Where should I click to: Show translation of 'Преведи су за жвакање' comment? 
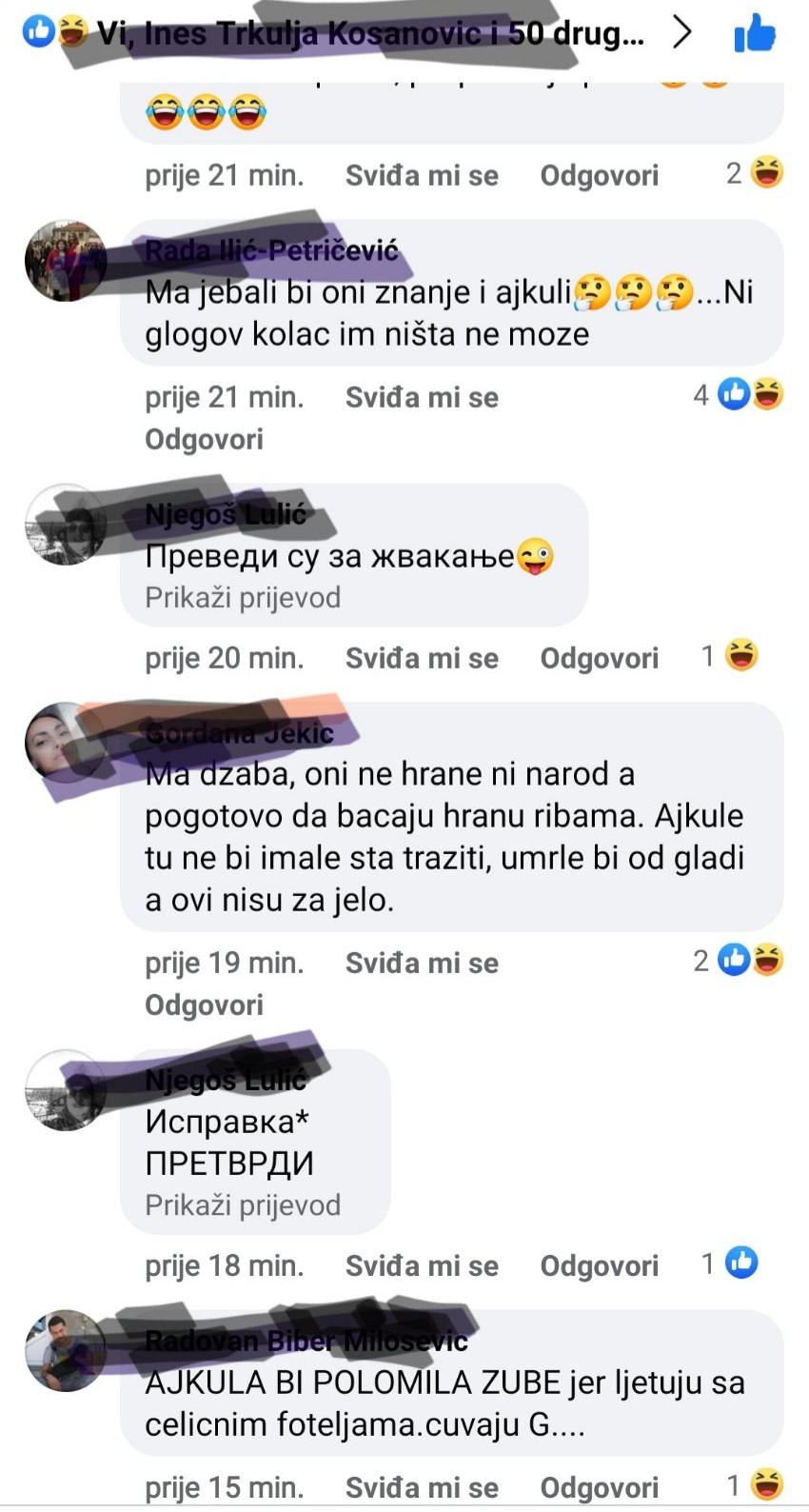pyautogui.click(x=243, y=598)
